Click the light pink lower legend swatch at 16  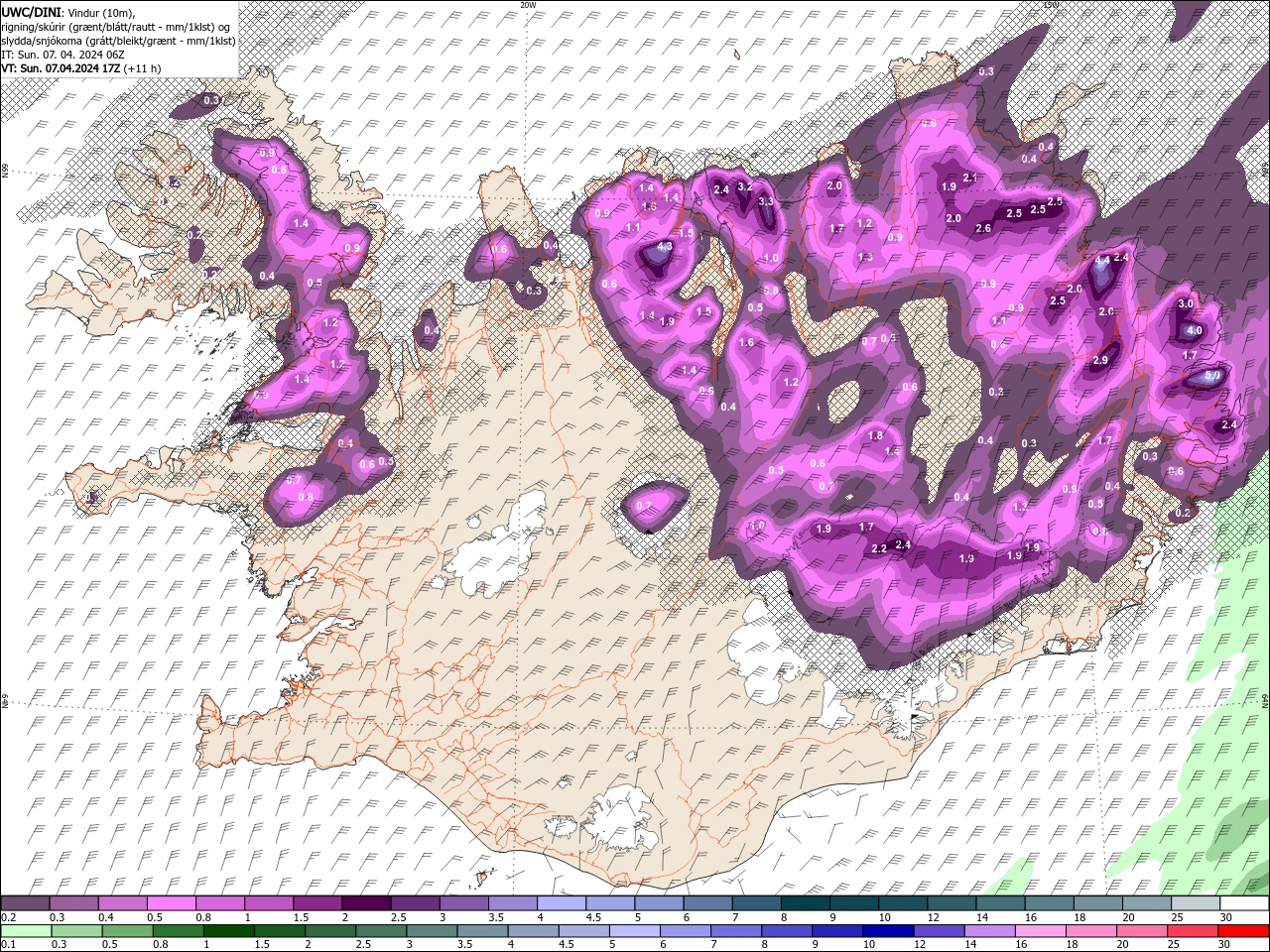pos(1040,931)
